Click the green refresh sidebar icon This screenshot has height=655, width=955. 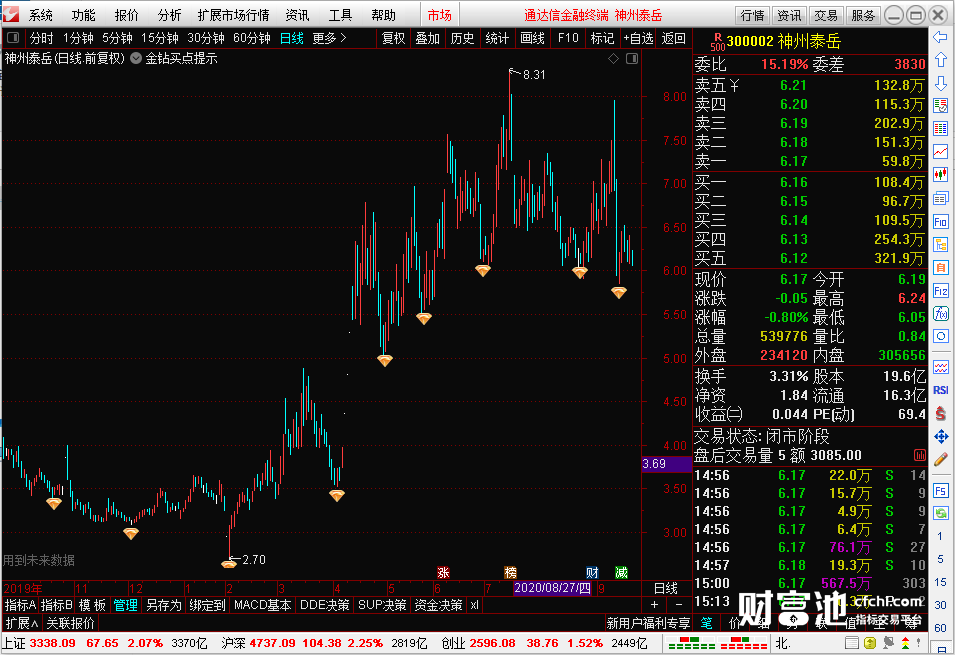pos(940,513)
